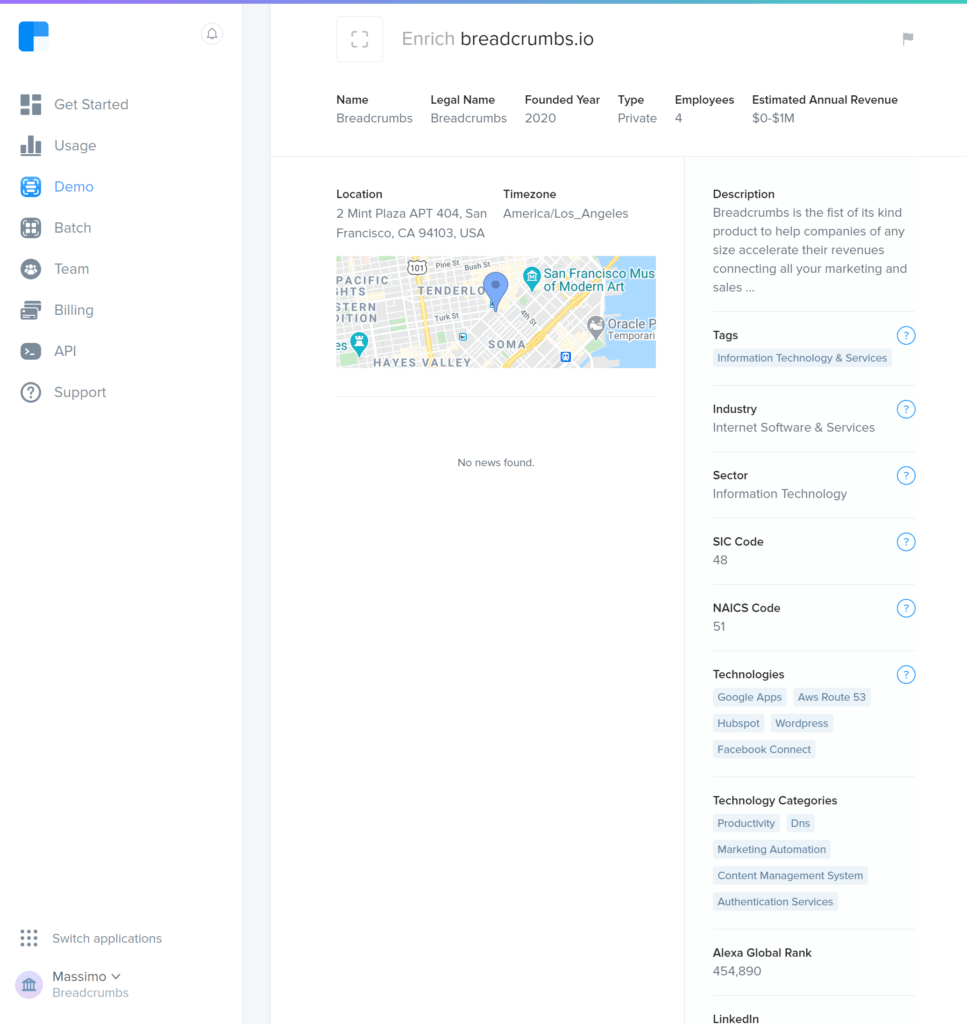Open help icon for Industry
The width and height of the screenshot is (967, 1024).
pos(906,409)
